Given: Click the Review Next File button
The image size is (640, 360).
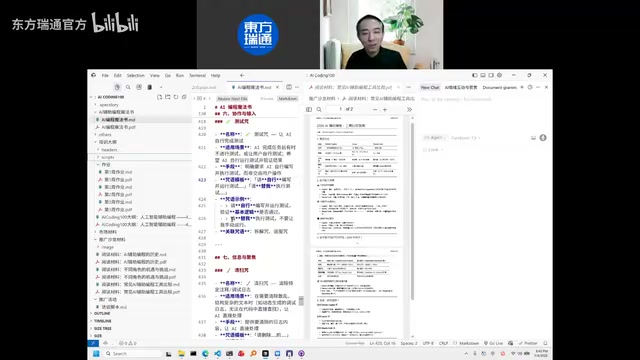Looking at the screenshot, I should pyautogui.click(x=232, y=99).
